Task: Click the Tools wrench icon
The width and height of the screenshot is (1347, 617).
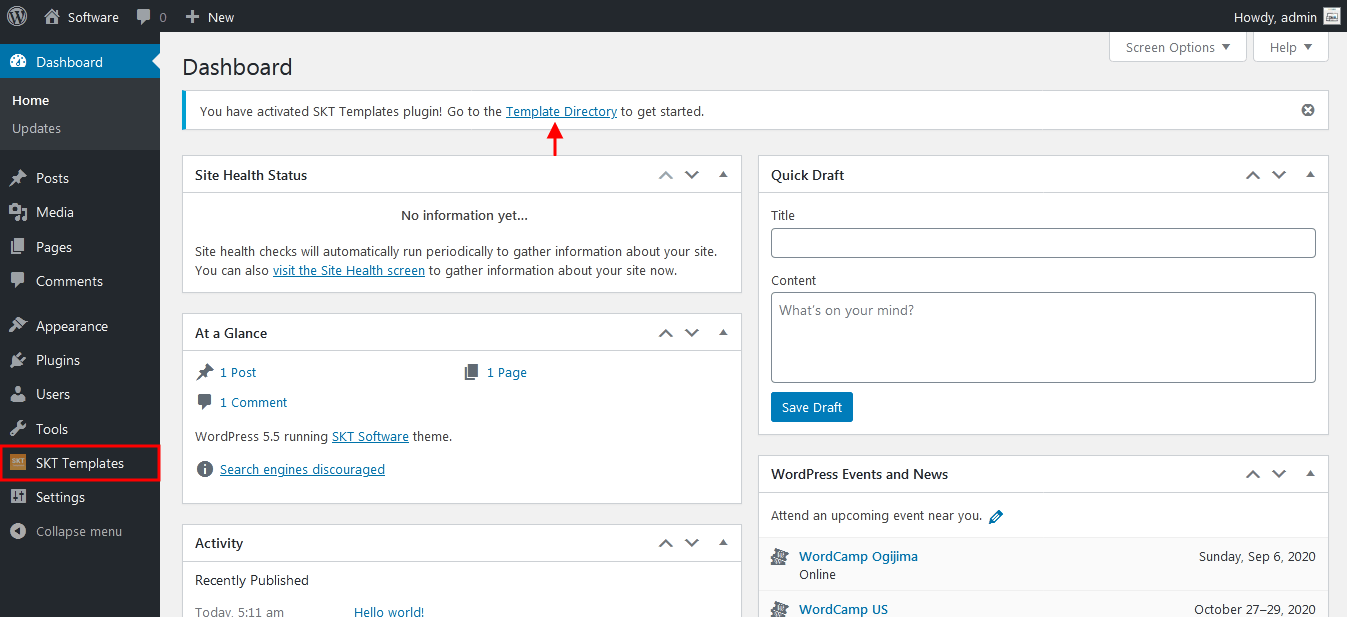Action: pos(18,429)
